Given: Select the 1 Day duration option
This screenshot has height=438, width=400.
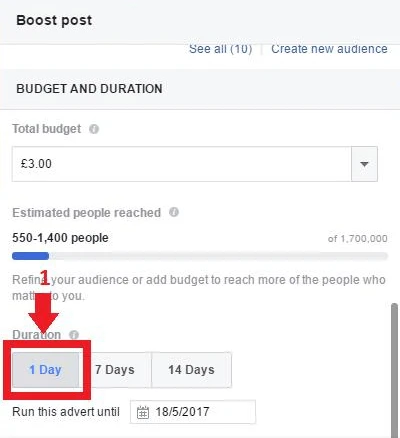Looking at the screenshot, I should click(45, 370).
